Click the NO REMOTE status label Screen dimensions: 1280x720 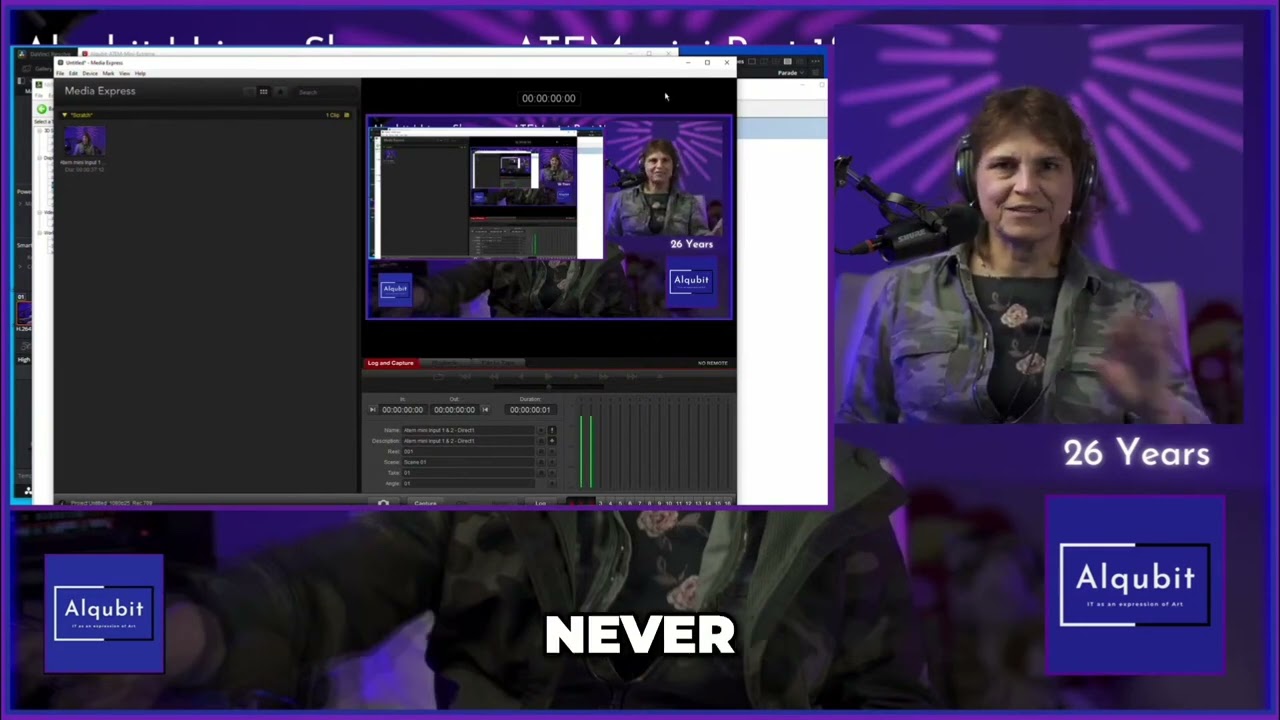pos(712,363)
